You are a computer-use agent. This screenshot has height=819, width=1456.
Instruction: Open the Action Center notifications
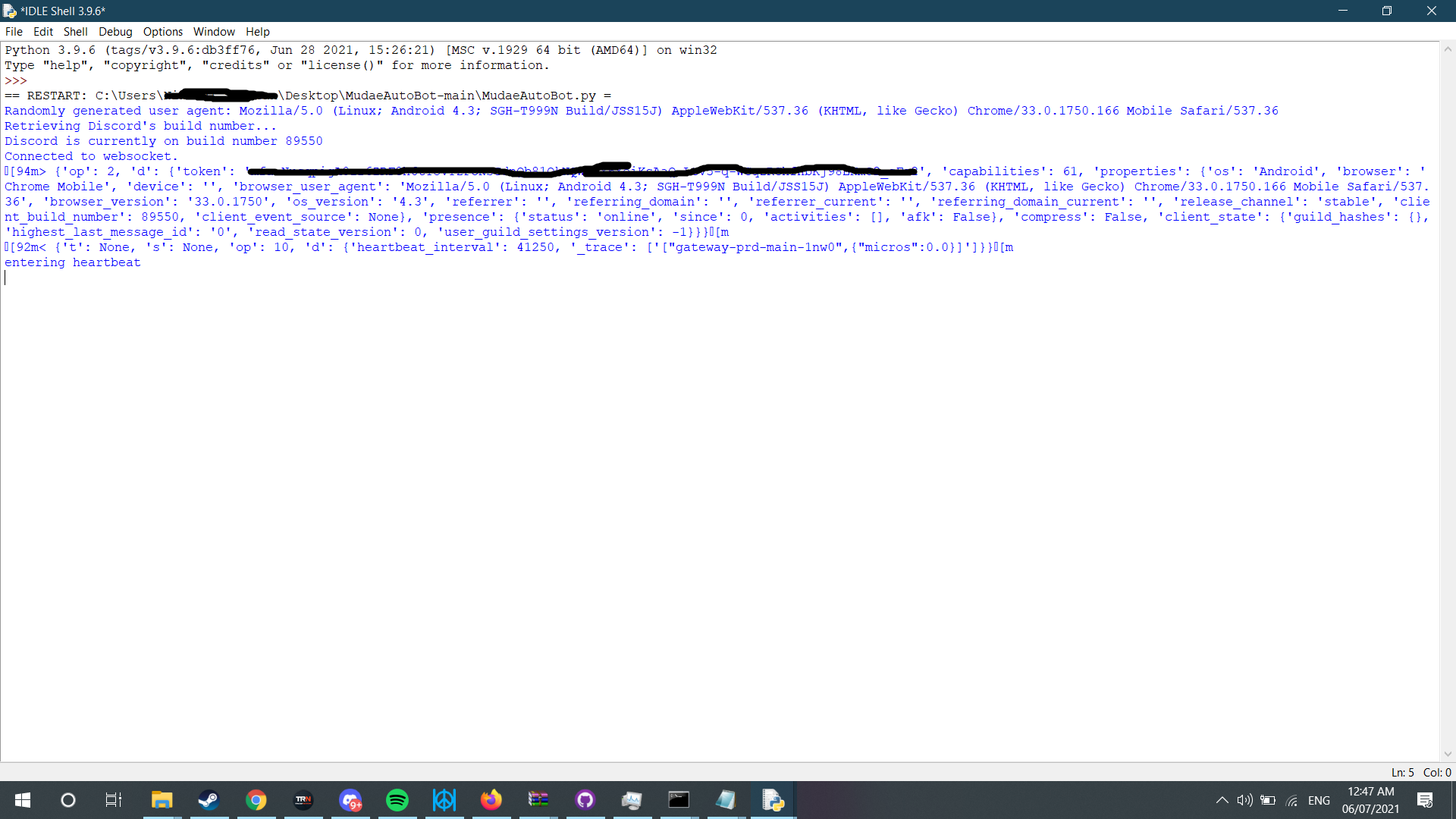(x=1425, y=800)
